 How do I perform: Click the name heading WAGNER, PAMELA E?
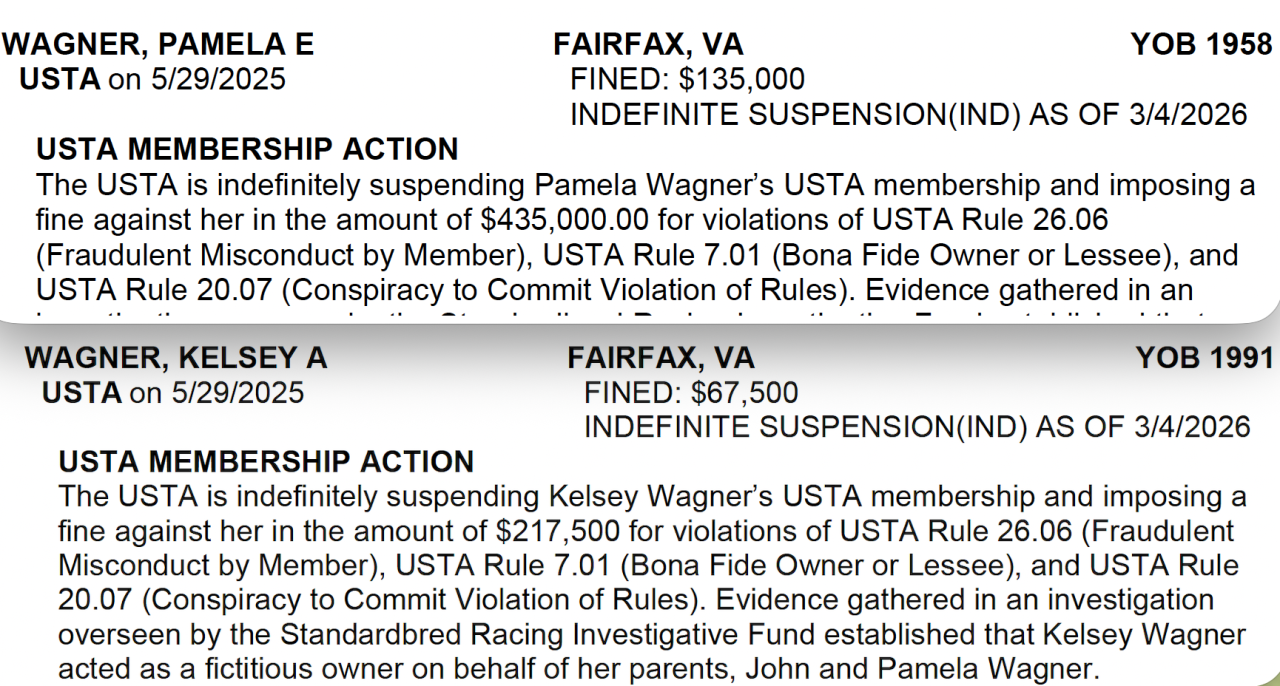tap(158, 44)
